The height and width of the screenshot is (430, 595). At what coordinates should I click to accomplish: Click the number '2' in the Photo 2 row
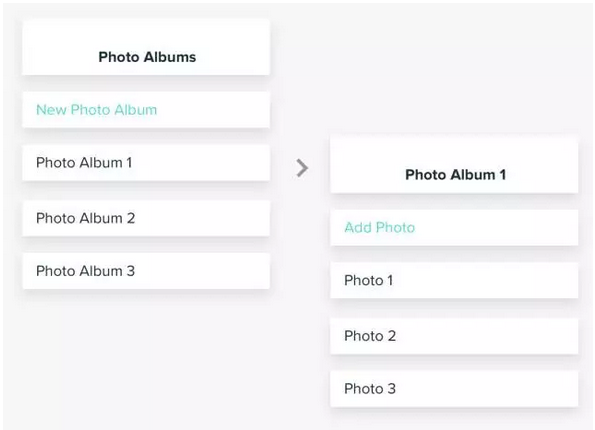pyautogui.click(x=392, y=336)
